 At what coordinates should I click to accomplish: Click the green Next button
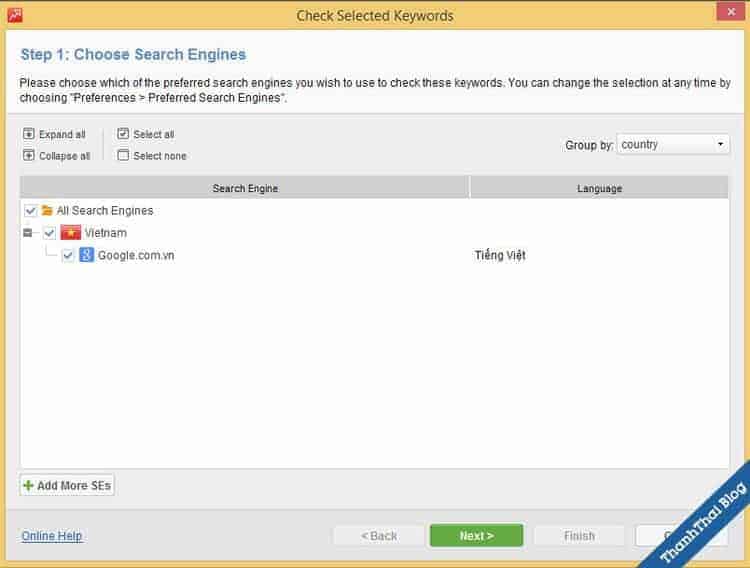click(x=476, y=536)
